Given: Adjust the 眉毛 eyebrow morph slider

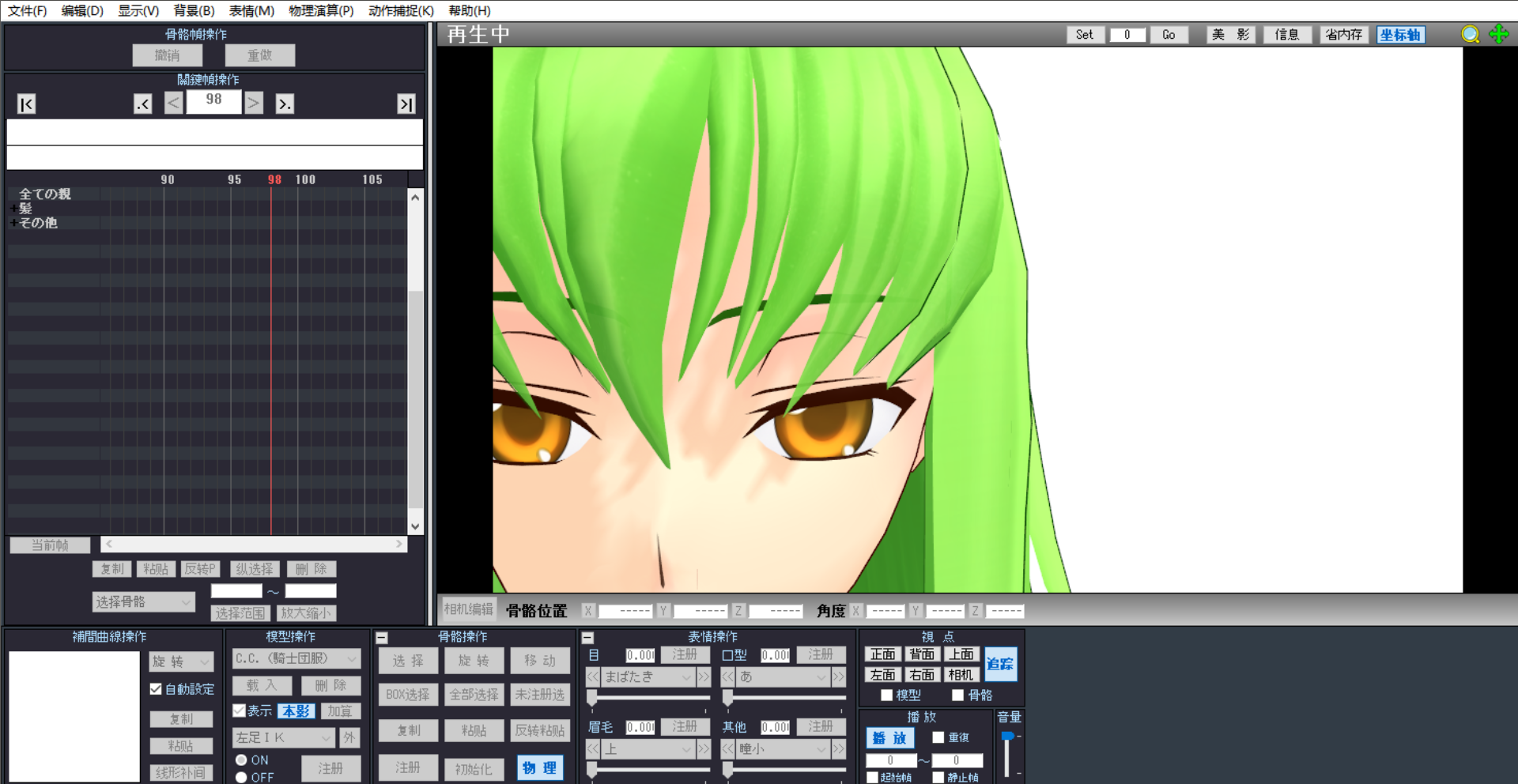Looking at the screenshot, I should pyautogui.click(x=591, y=769).
